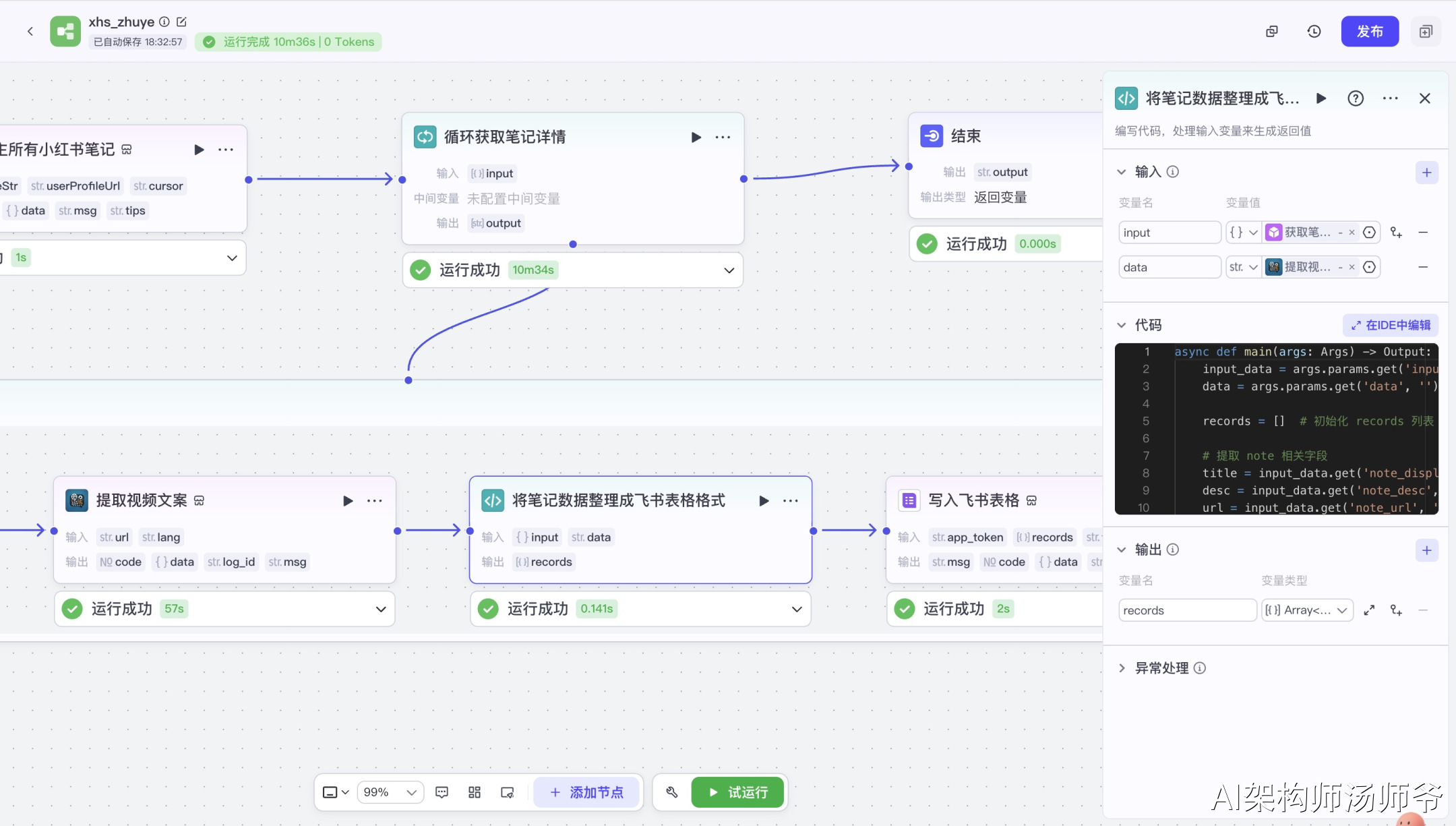Viewport: 1456px width, 826px height.
Task: Open the grid layout icon in the bottom toolbar
Action: pyautogui.click(x=475, y=792)
